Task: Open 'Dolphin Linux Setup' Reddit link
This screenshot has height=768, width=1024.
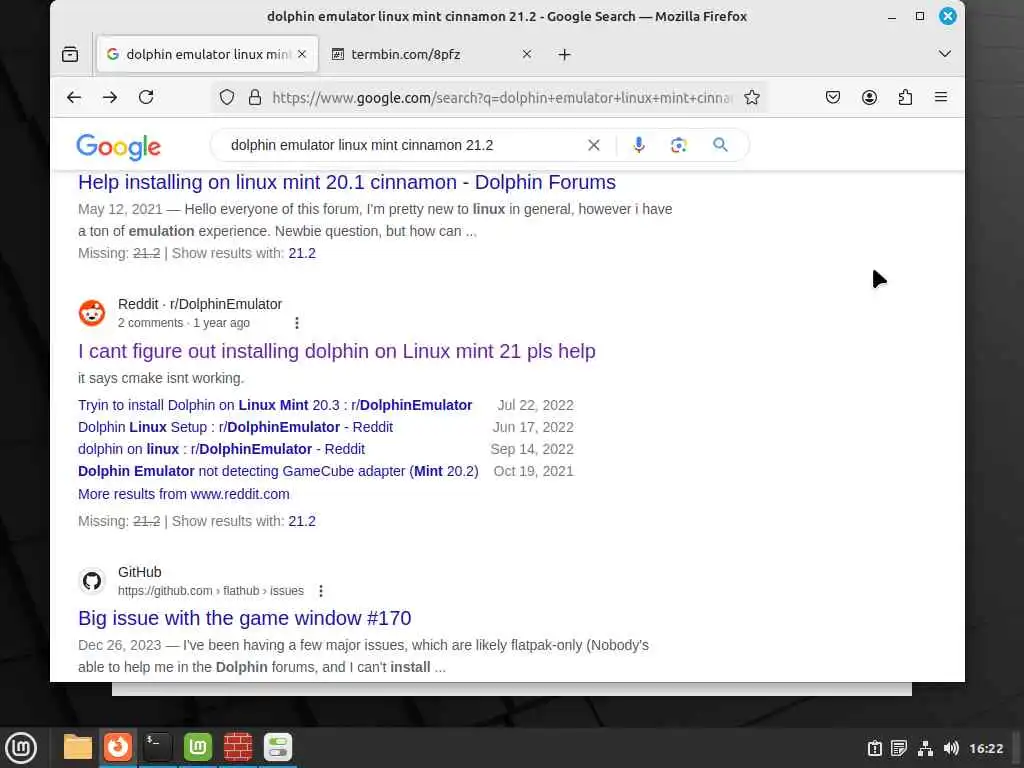Action: coord(235,427)
